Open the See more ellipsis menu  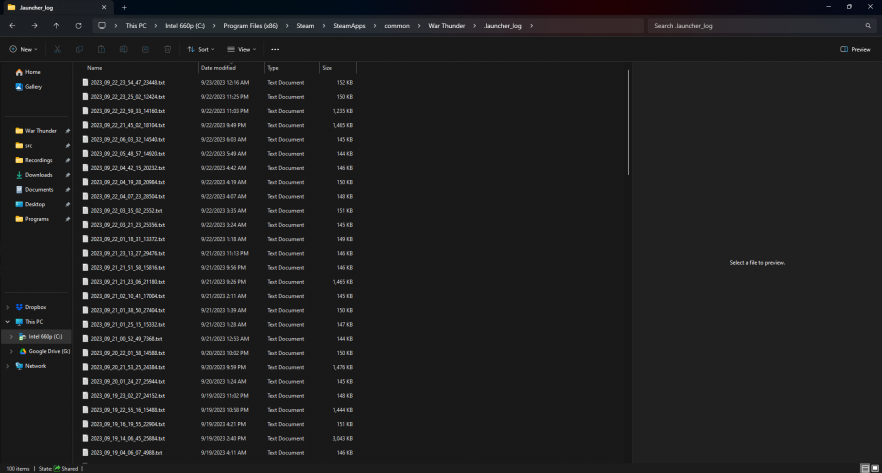(275, 49)
